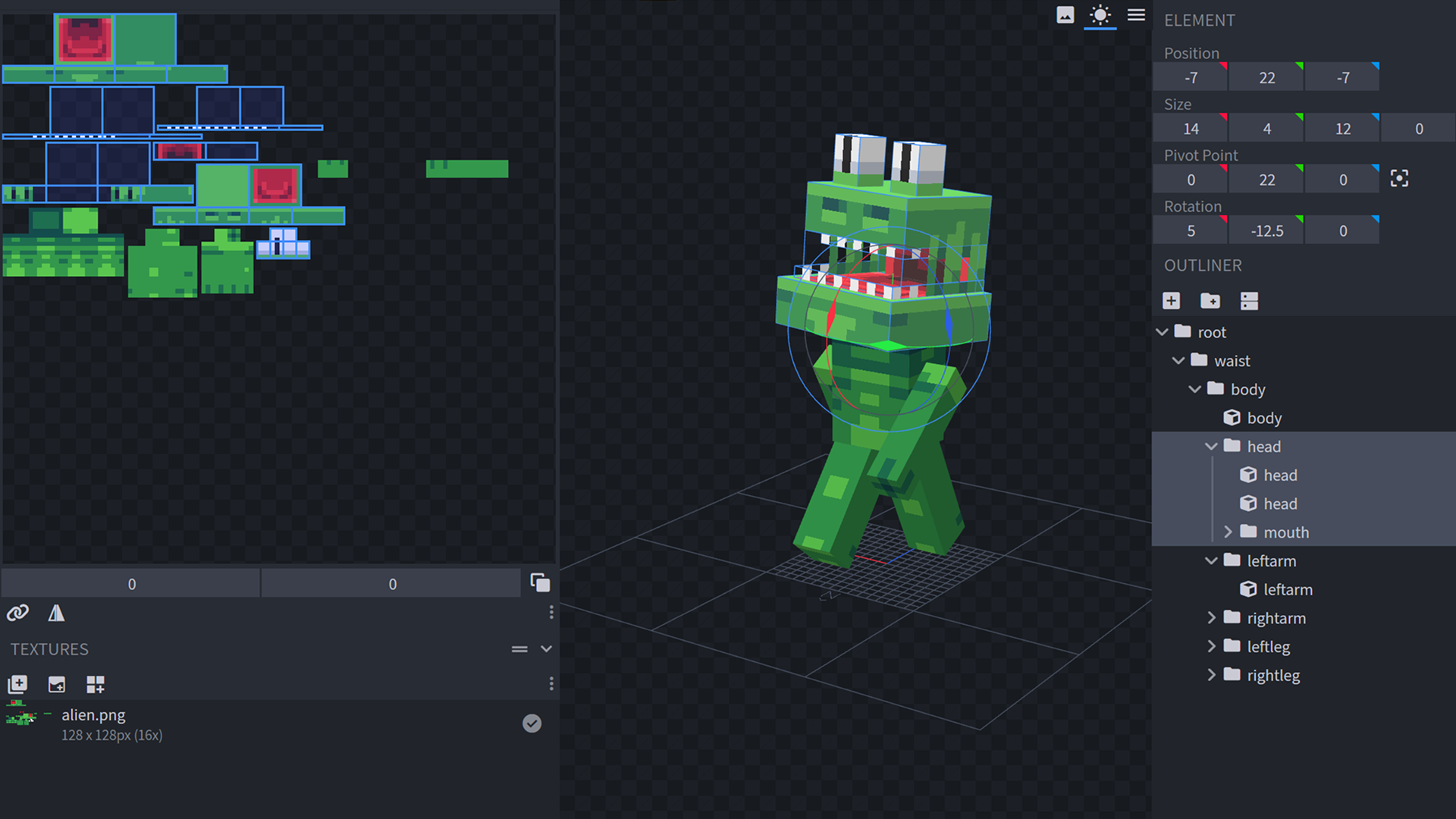Open the UV panel three-dot menu
This screenshot has height=819, width=1456.
(x=551, y=612)
